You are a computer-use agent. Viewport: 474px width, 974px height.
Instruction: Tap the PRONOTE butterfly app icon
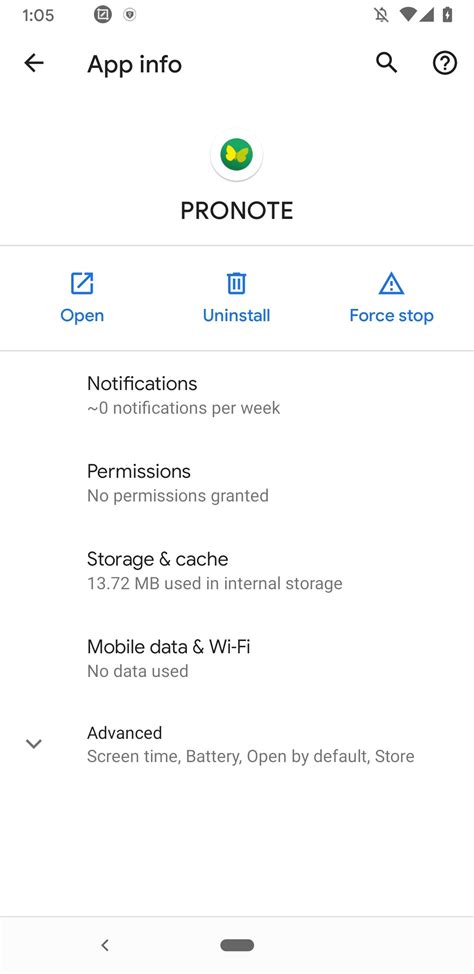(237, 154)
